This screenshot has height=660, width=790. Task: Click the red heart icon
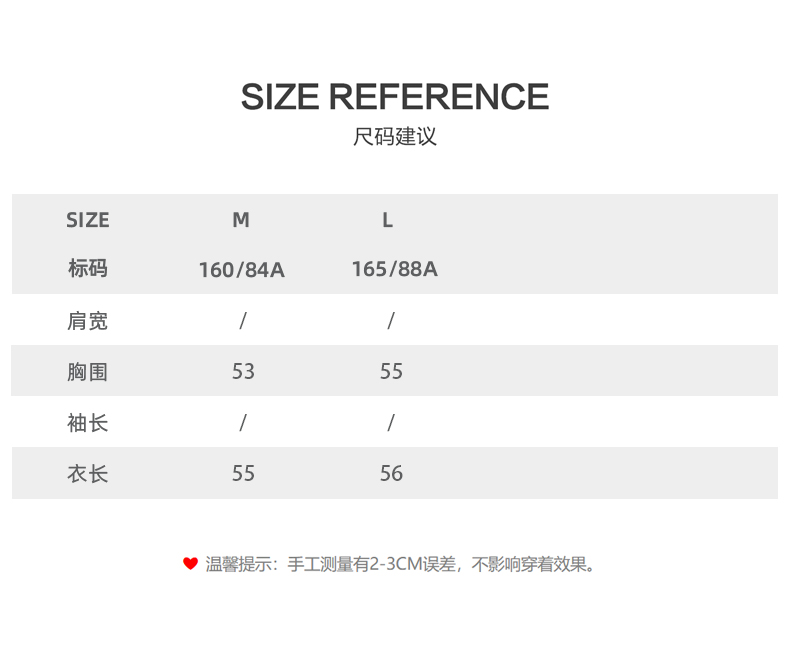[190, 564]
